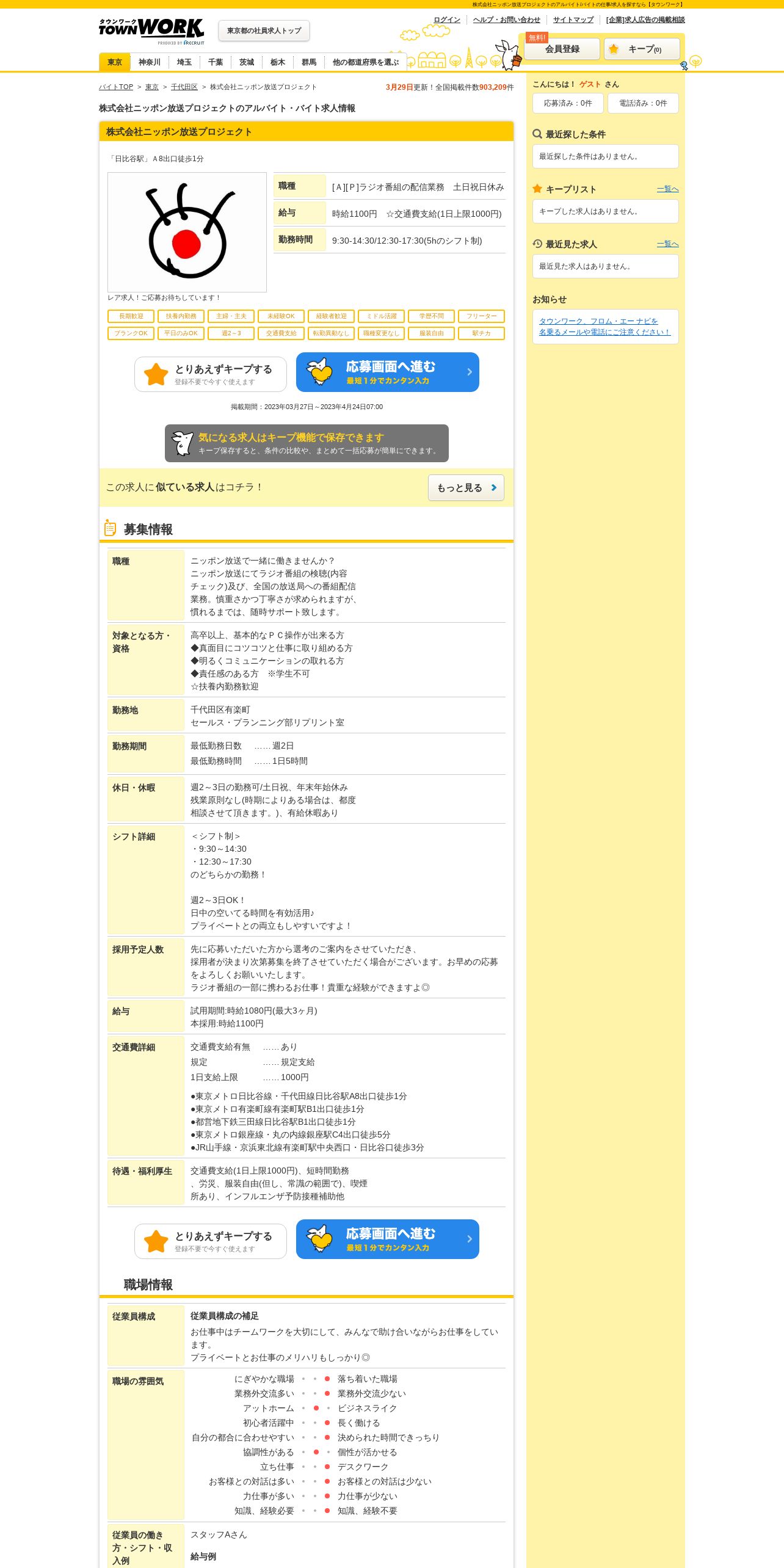This screenshot has width=784, height=1568.
Task: Click the 経験者歓迎 tag
Action: click(x=331, y=316)
